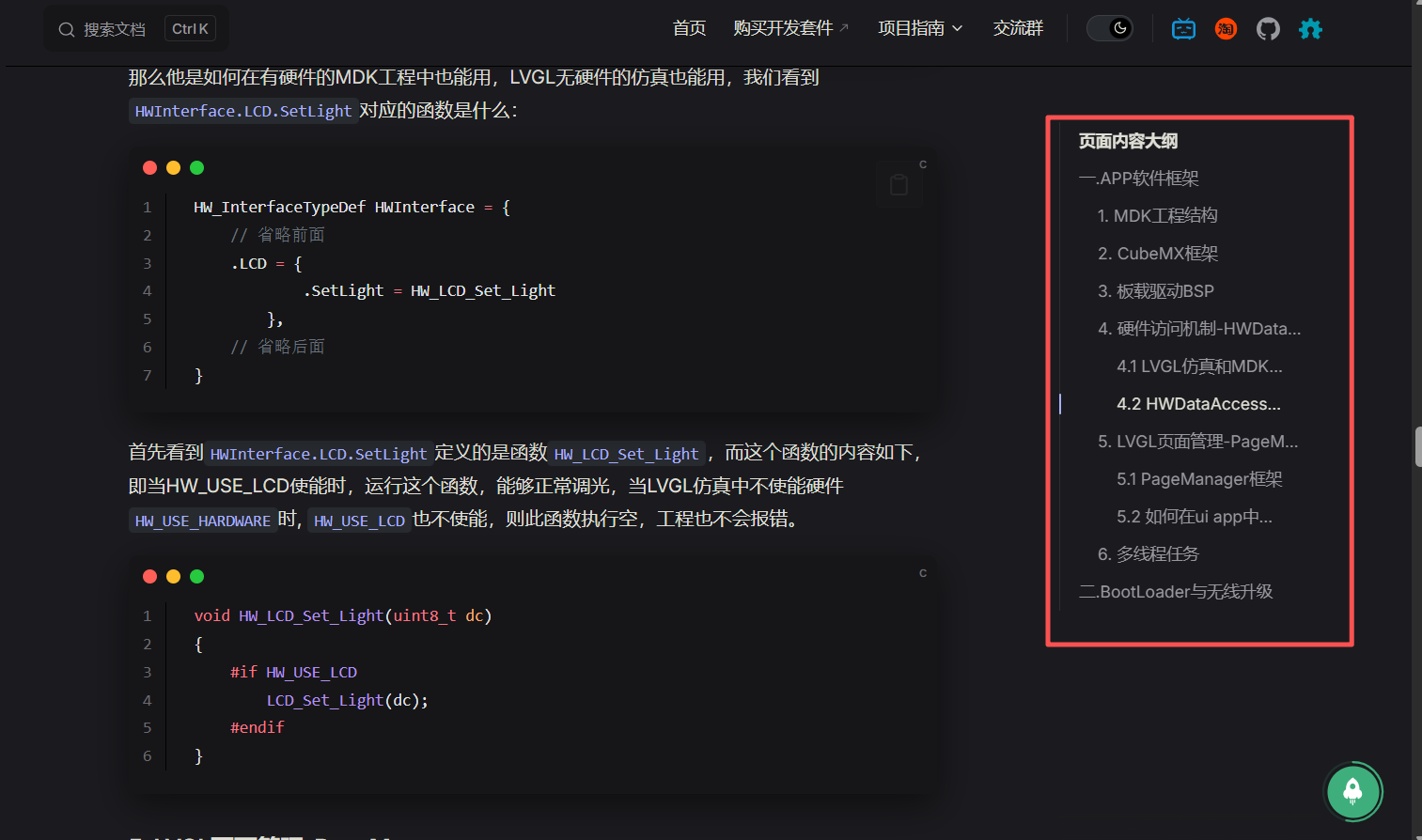Jump to 4.1 LVGL仿真和MDK section

pos(1199,366)
